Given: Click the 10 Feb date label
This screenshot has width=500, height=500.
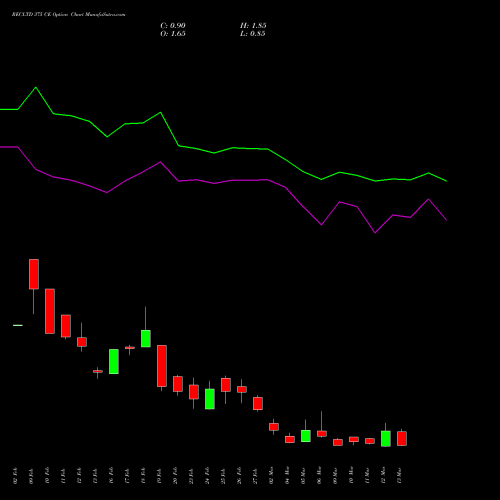Looking at the screenshot, I should pyautogui.click(x=48, y=475).
